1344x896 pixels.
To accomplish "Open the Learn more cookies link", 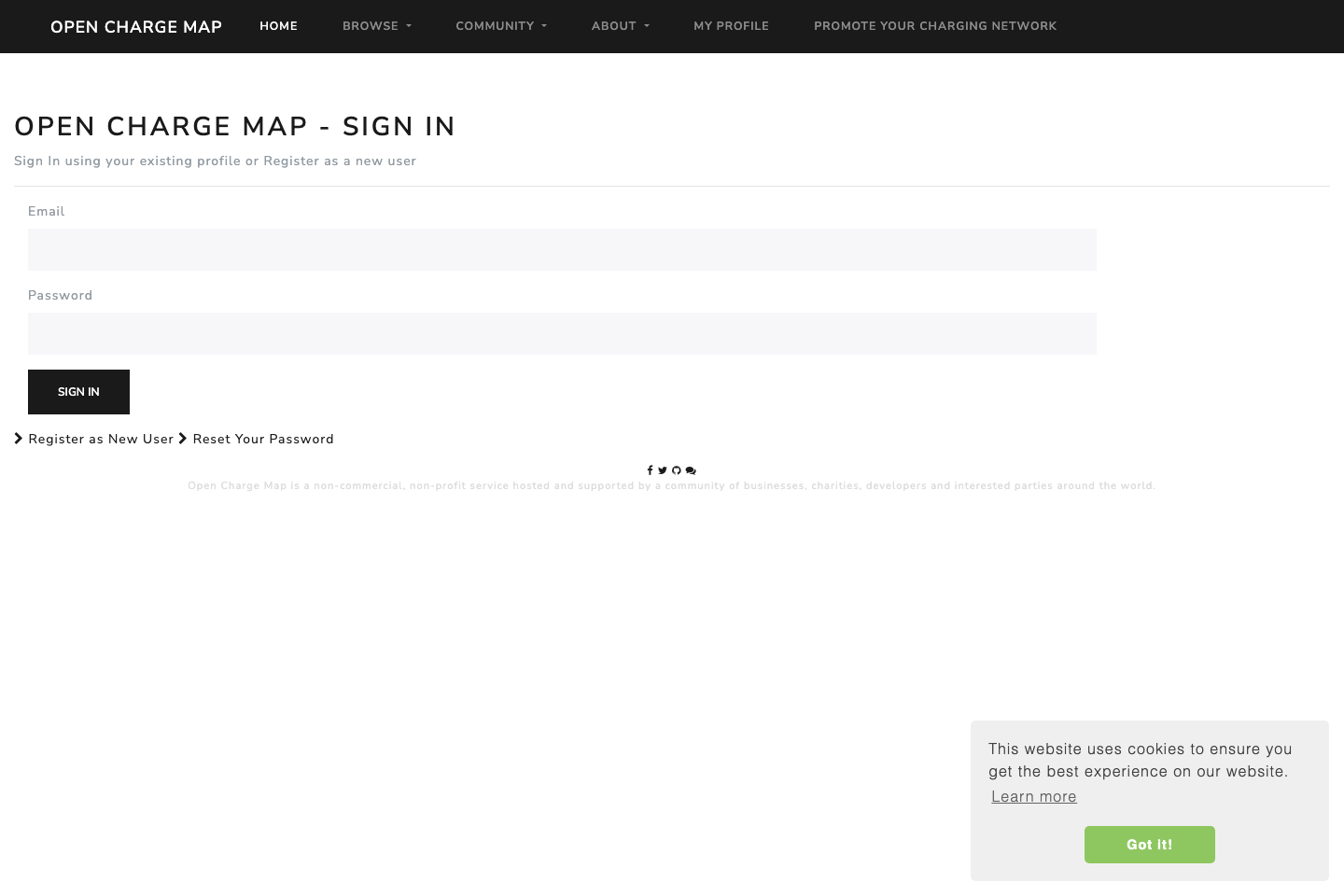I will [1033, 797].
